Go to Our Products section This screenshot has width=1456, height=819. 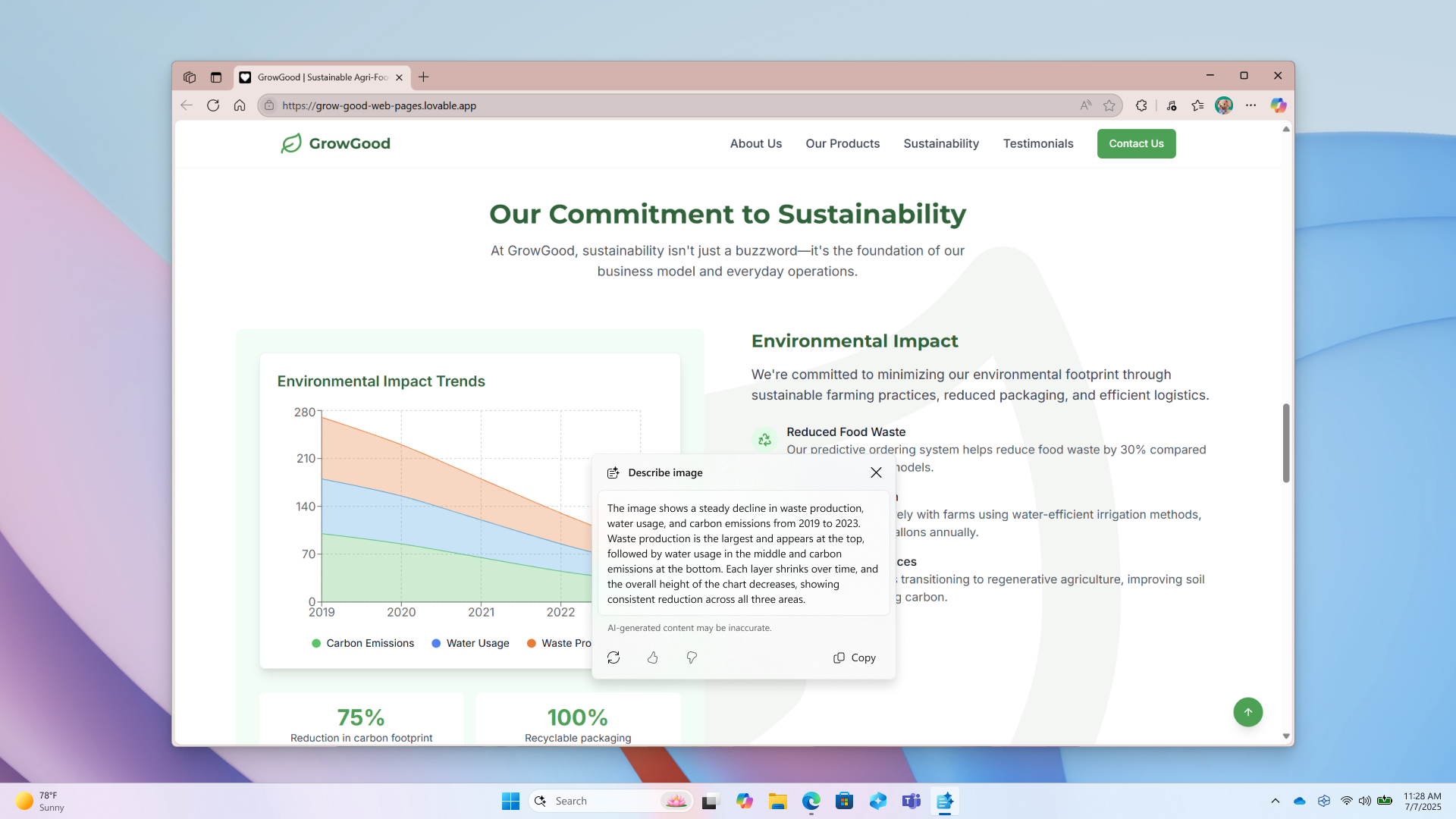click(842, 143)
